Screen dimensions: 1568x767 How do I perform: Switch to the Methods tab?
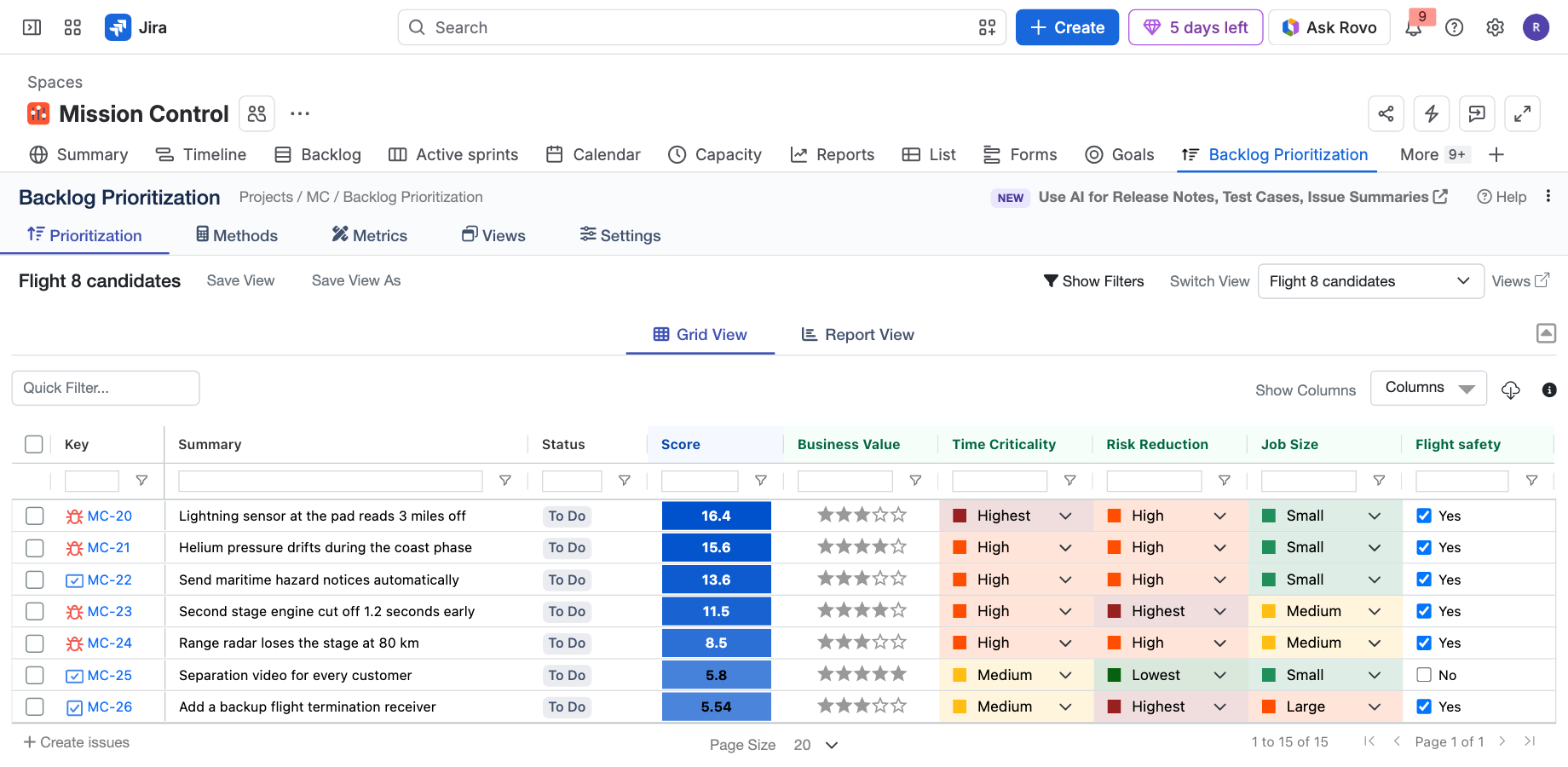tap(237, 235)
